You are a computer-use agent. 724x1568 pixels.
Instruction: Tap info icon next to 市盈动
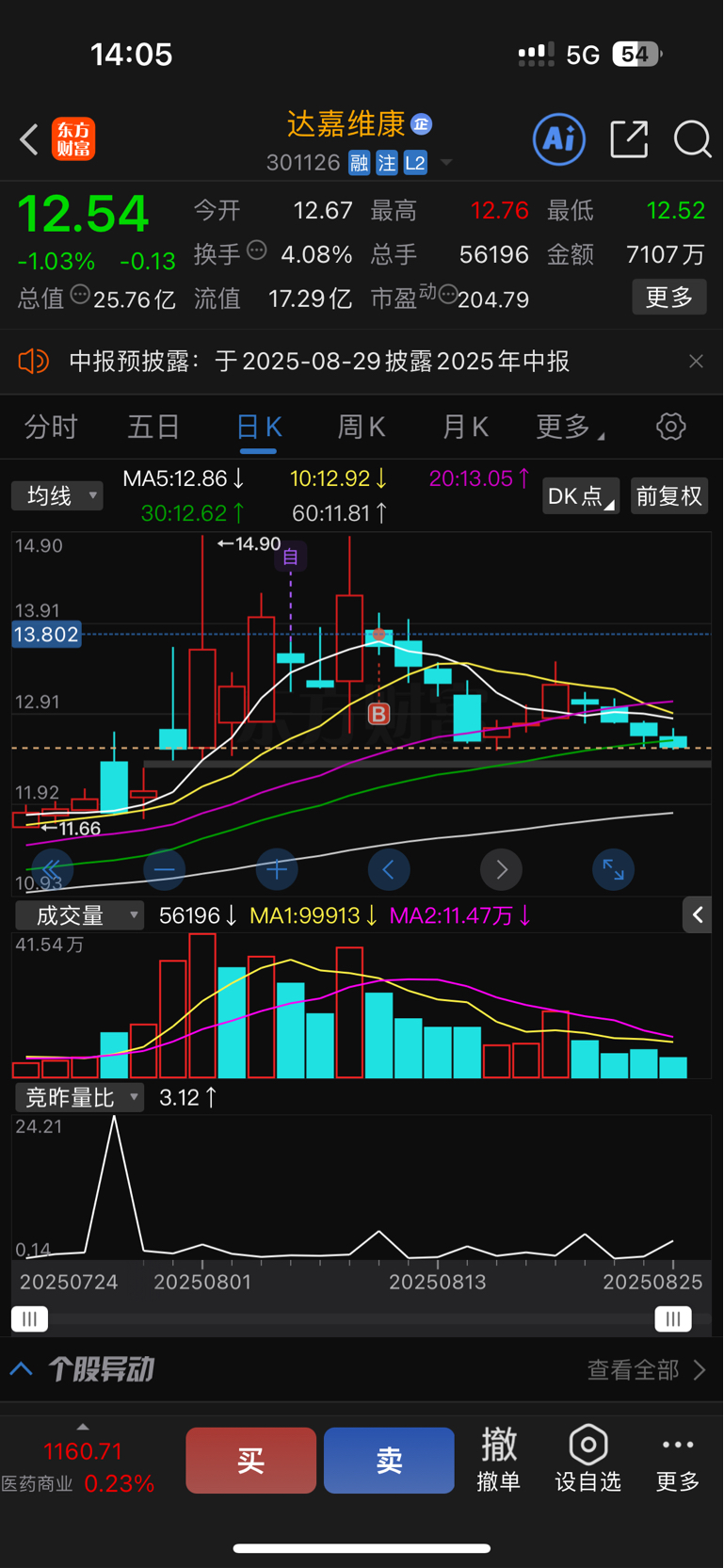[x=447, y=295]
